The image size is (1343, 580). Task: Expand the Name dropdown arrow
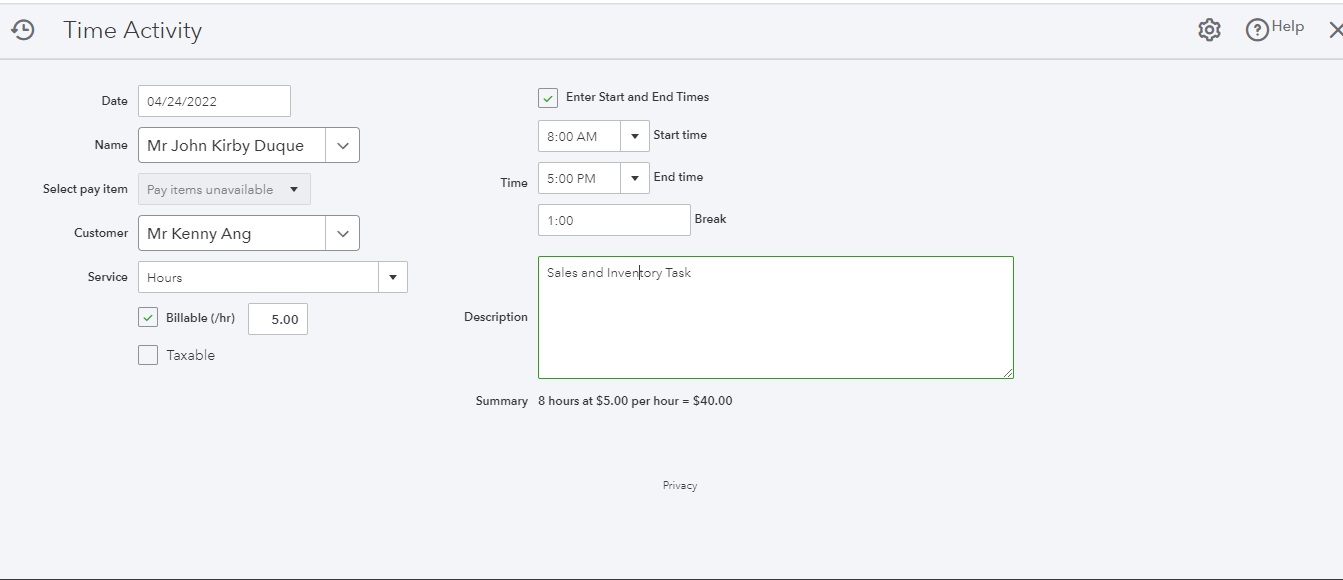click(342, 145)
